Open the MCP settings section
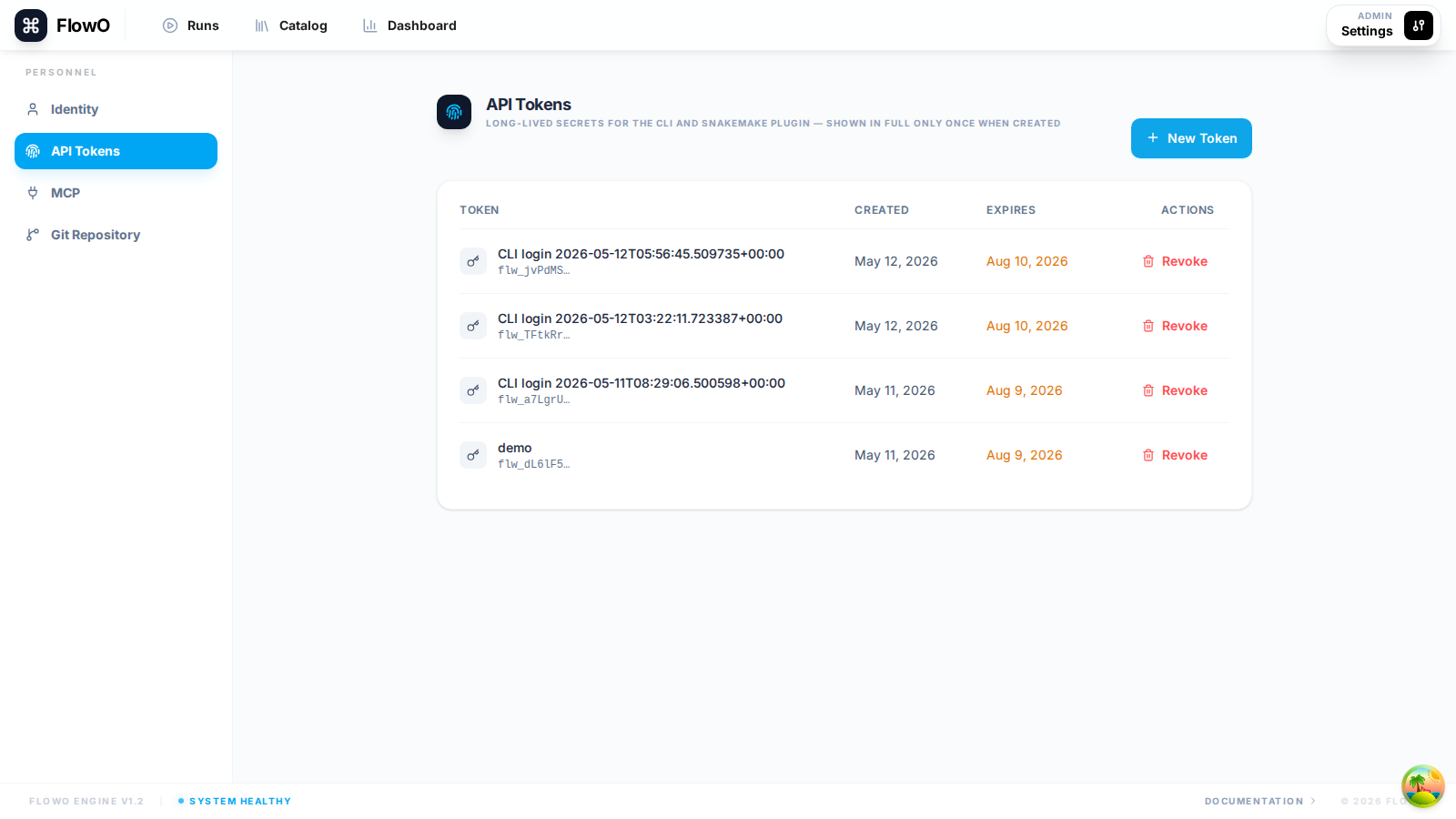Viewport: 1456px width, 819px height. click(x=116, y=193)
